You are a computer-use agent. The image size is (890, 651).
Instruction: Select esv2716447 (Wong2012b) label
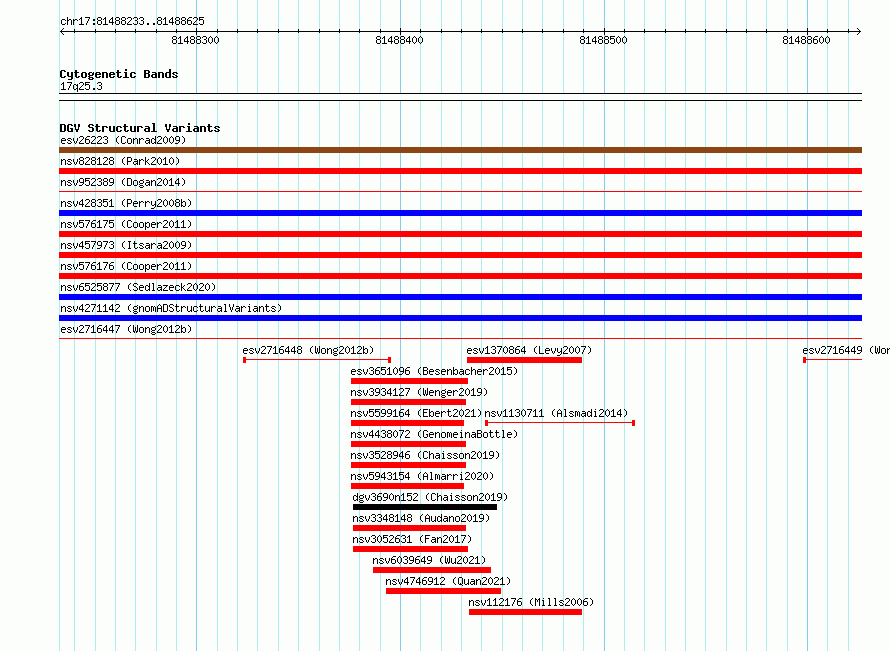126,329
